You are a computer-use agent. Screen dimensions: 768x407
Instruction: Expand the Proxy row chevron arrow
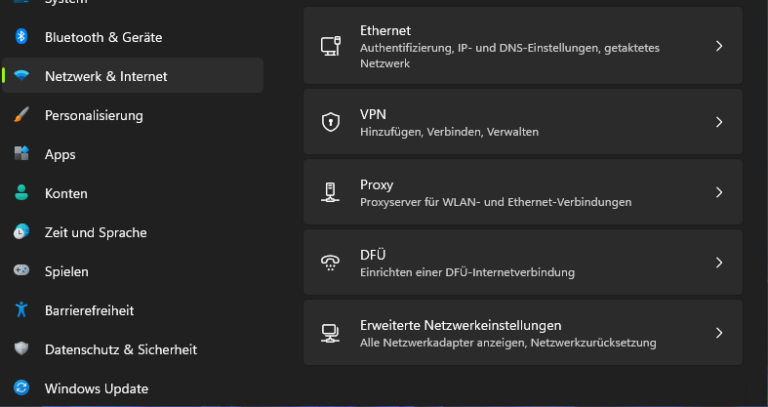point(718,192)
